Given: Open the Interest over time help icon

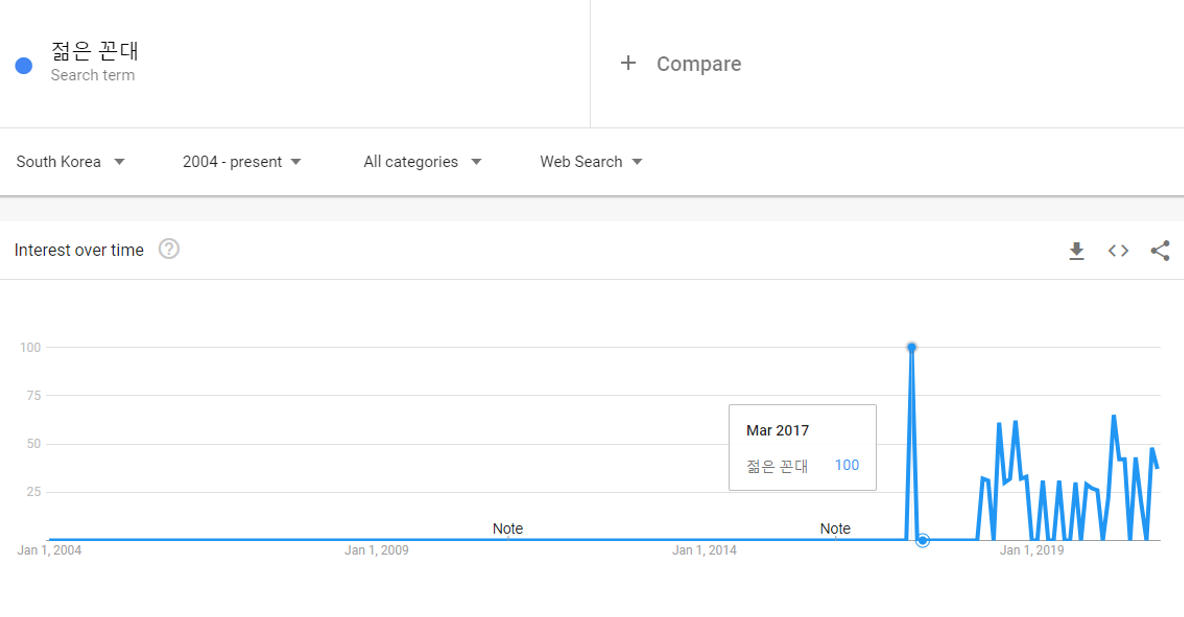Looking at the screenshot, I should pyautogui.click(x=169, y=249).
